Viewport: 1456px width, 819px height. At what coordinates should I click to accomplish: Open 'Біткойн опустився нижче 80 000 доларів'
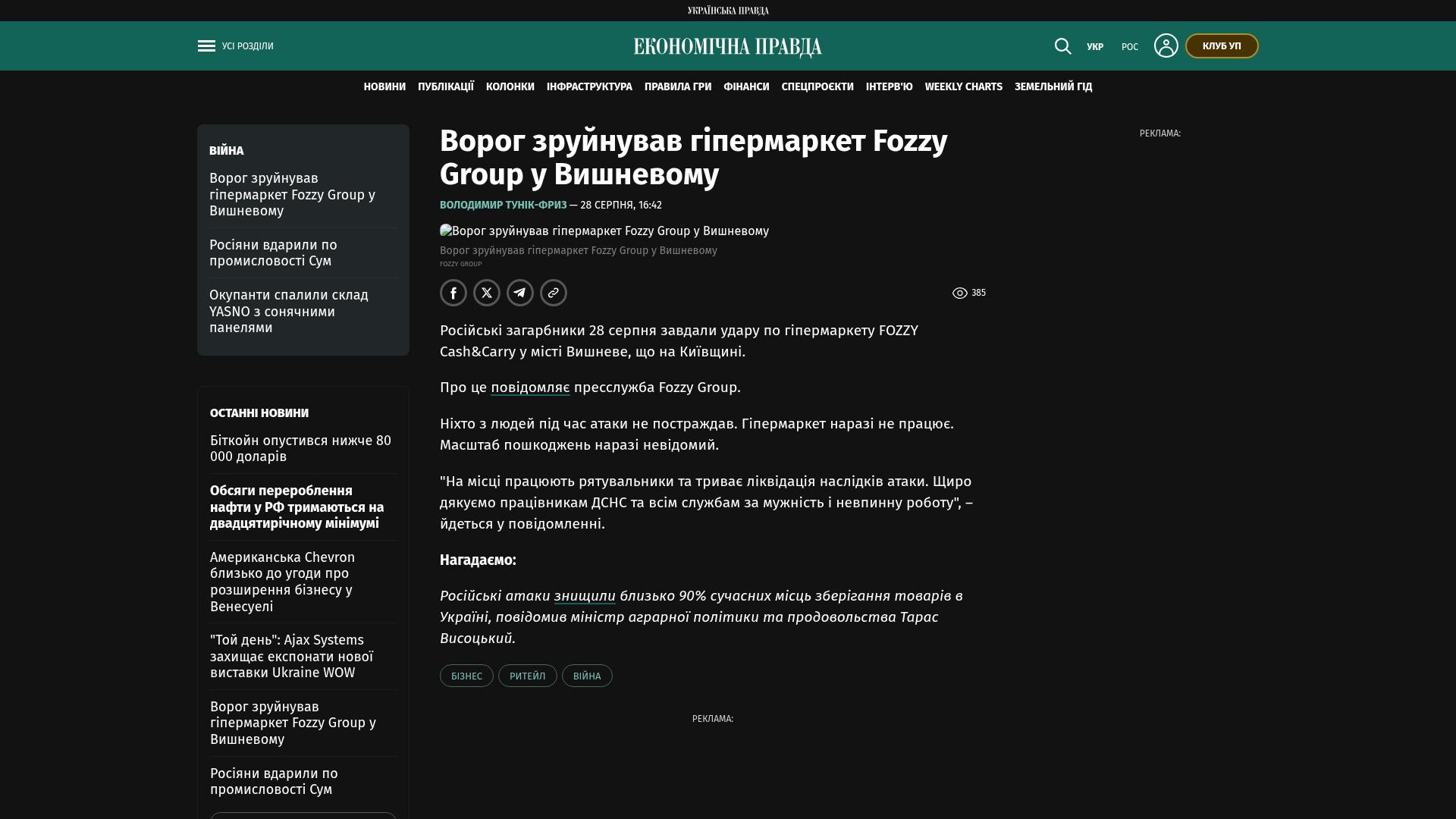300,449
